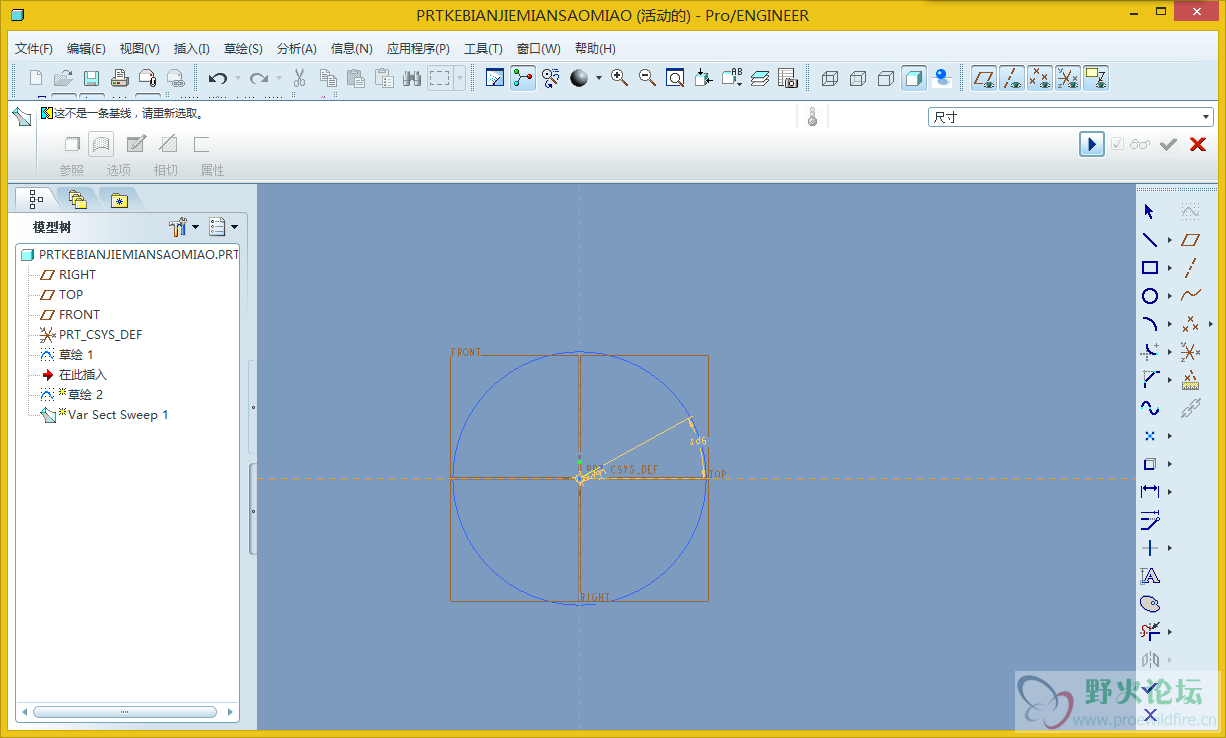Toggle datum point display
This screenshot has height=738, width=1226.
[x=1040, y=78]
